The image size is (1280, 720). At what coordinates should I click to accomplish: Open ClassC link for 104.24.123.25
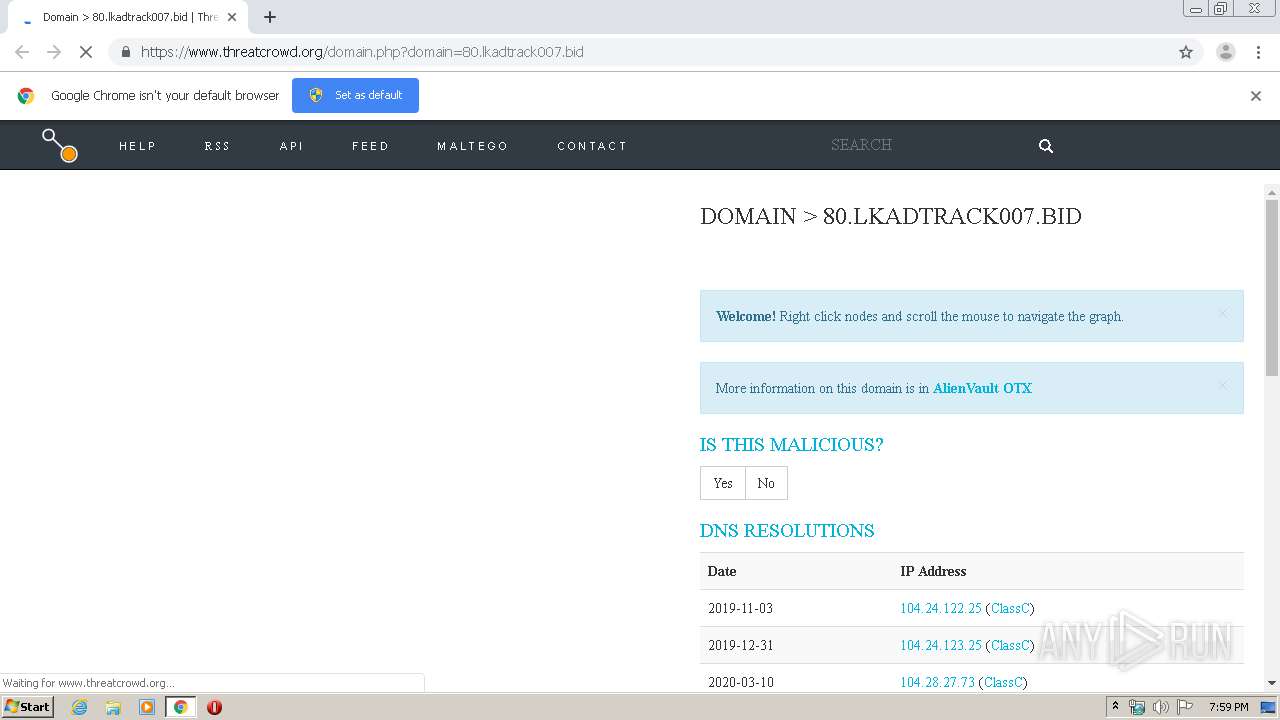tap(1010, 645)
